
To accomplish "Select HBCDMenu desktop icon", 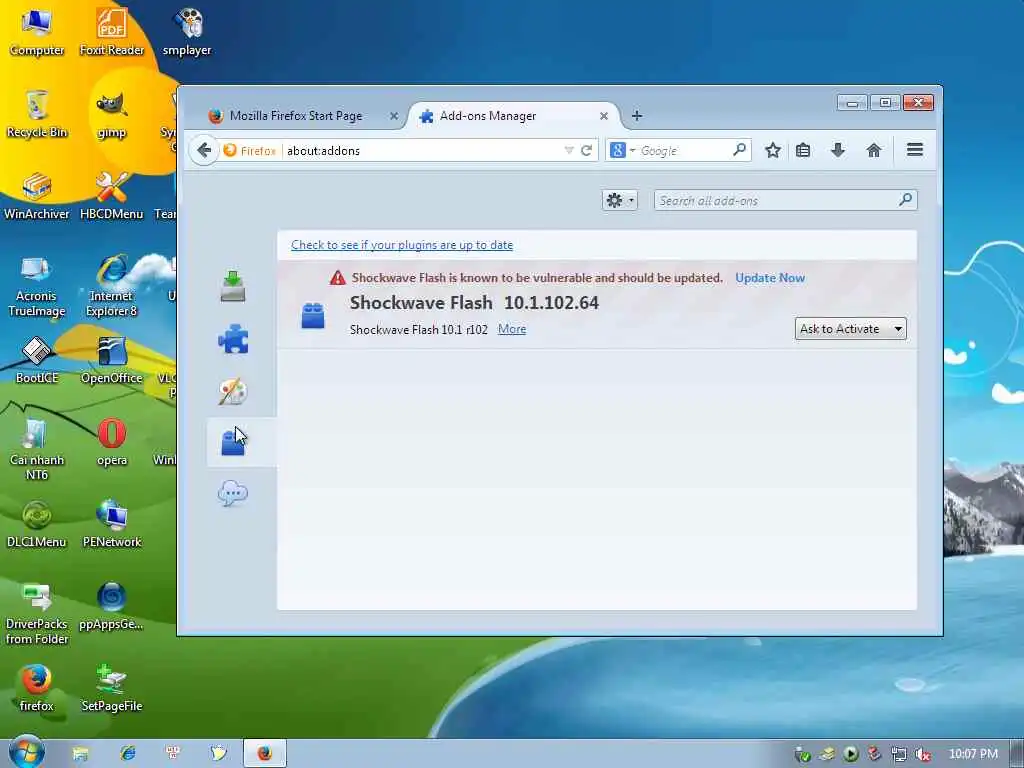I will (112, 195).
